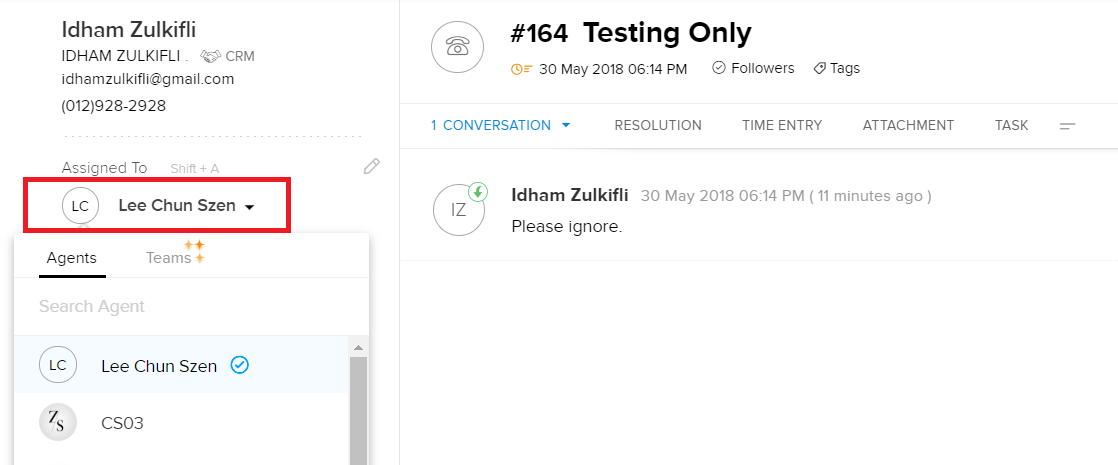This screenshot has width=1118, height=465.
Task: Click the more-tabs lines icon after Task
Action: point(1068,126)
